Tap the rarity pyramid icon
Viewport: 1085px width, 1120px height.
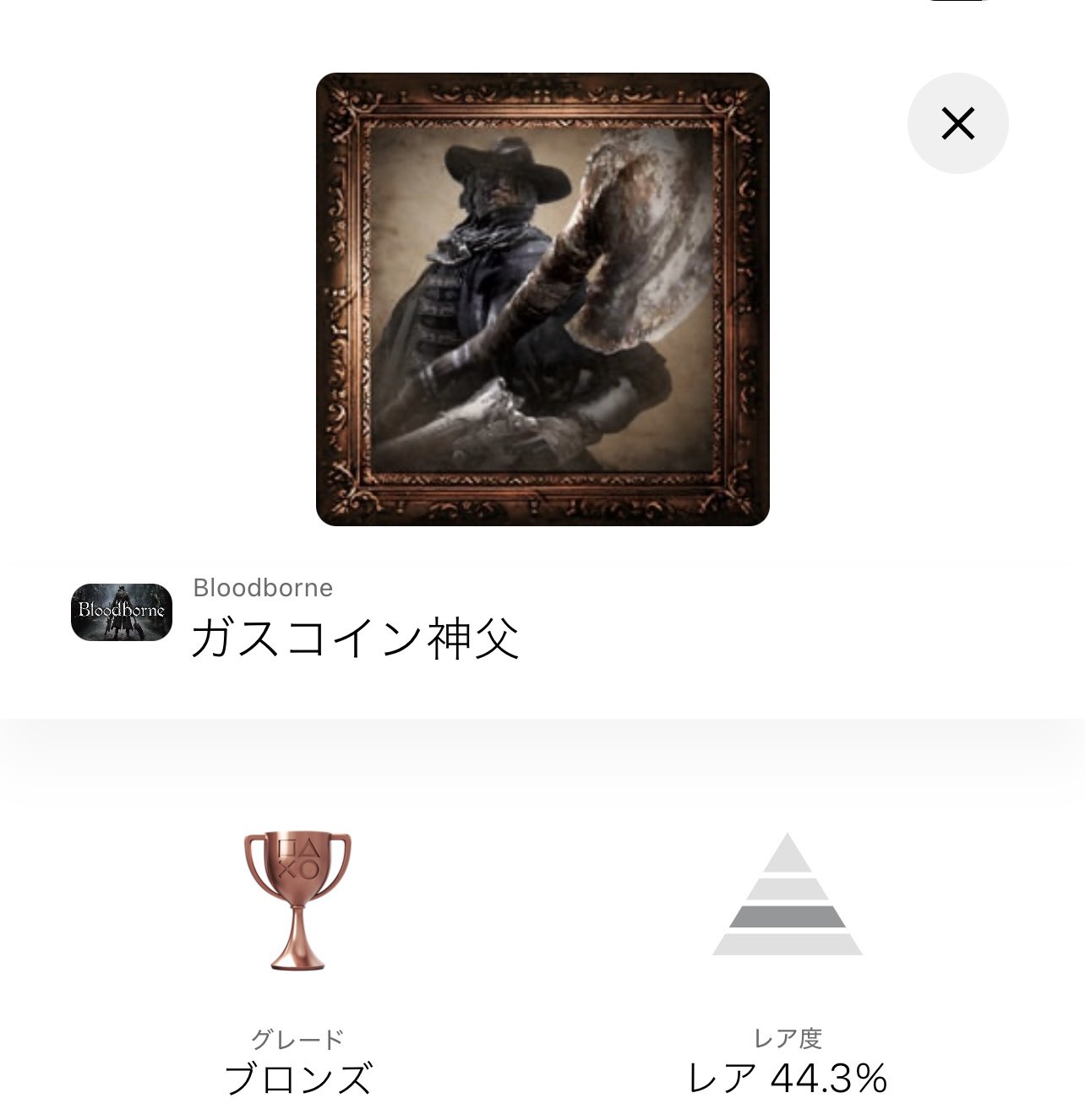click(x=788, y=894)
